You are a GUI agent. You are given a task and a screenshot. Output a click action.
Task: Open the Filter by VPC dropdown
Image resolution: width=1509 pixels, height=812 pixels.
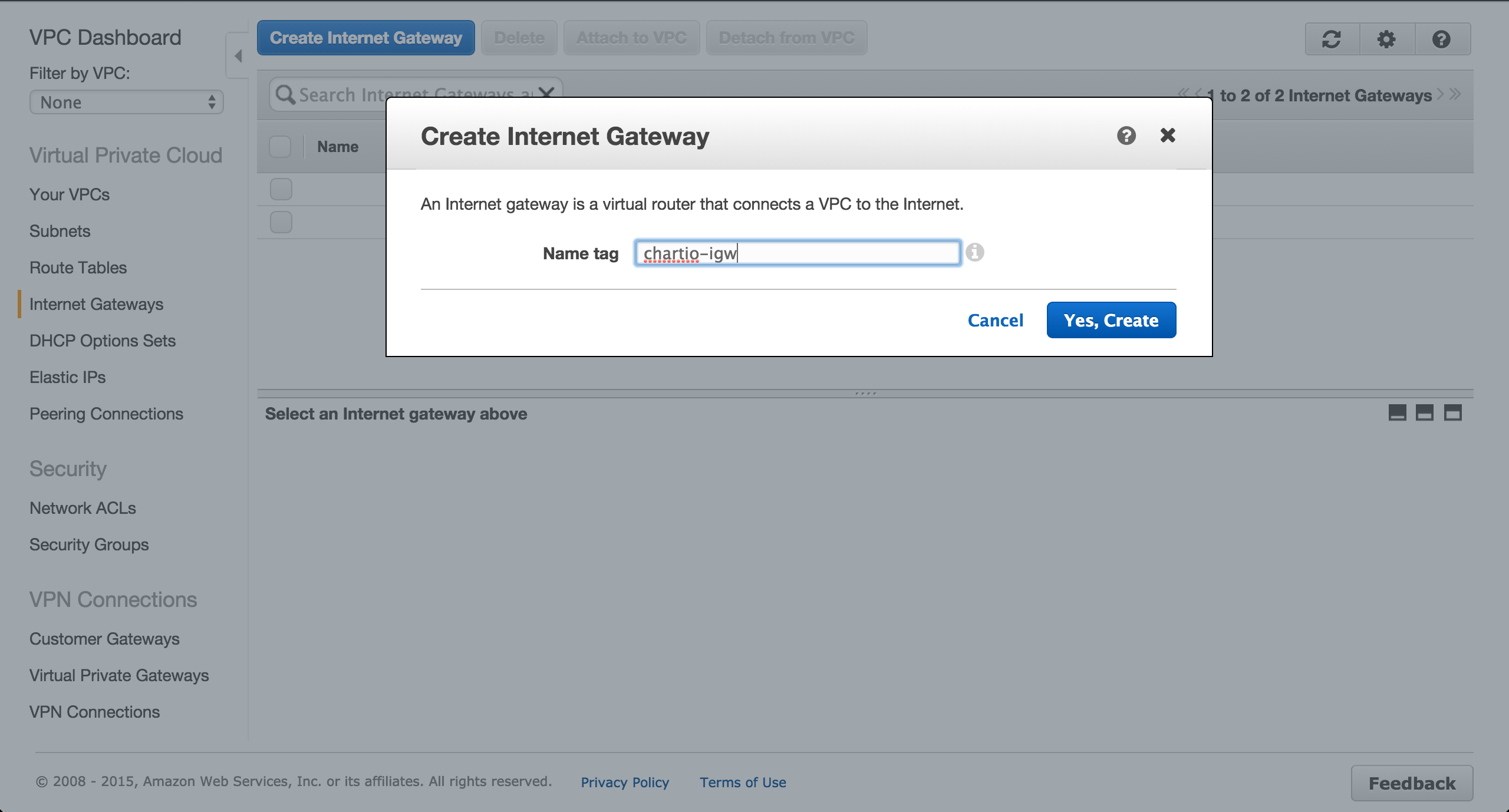pyautogui.click(x=127, y=103)
